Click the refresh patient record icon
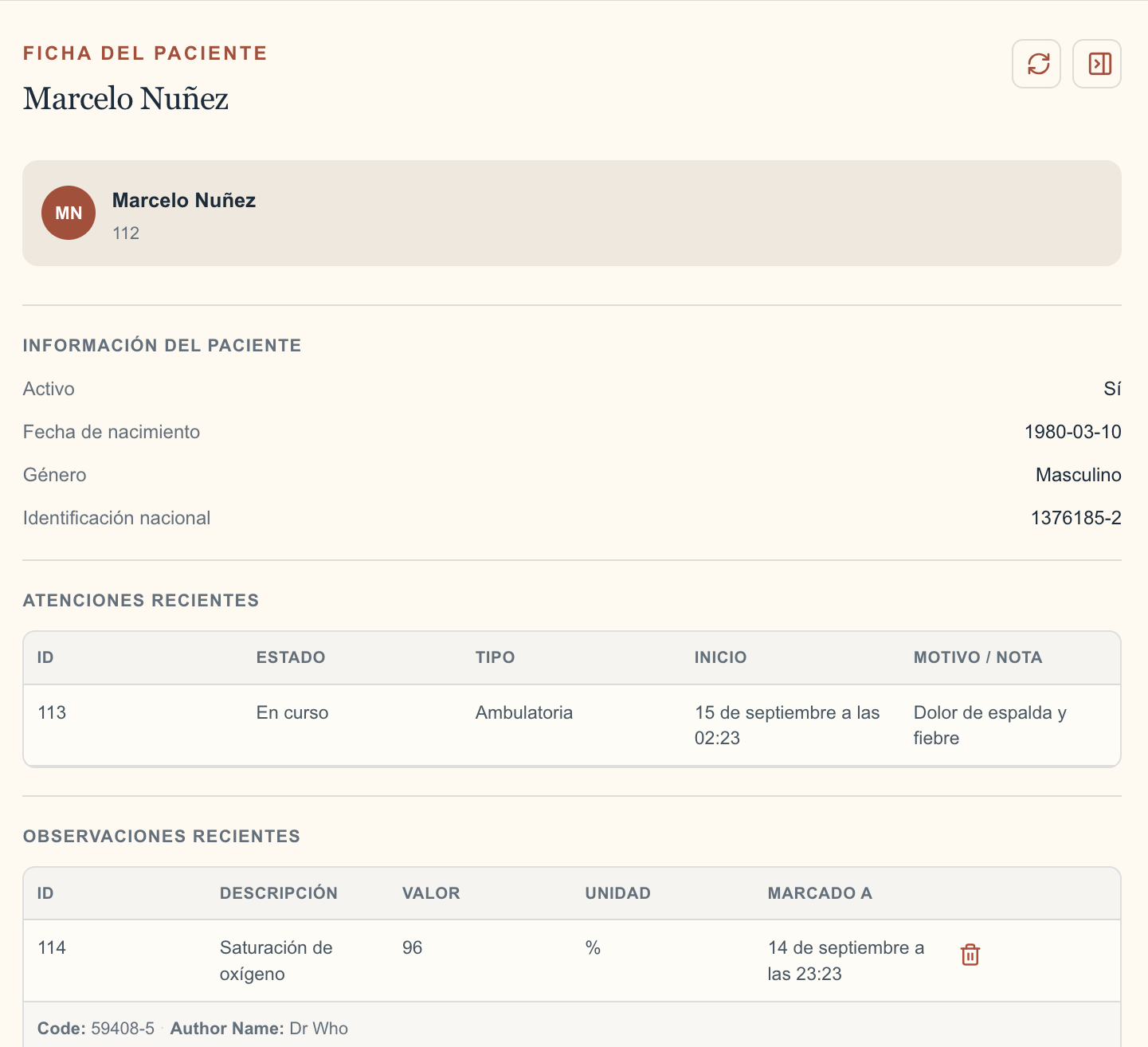 [x=1036, y=64]
